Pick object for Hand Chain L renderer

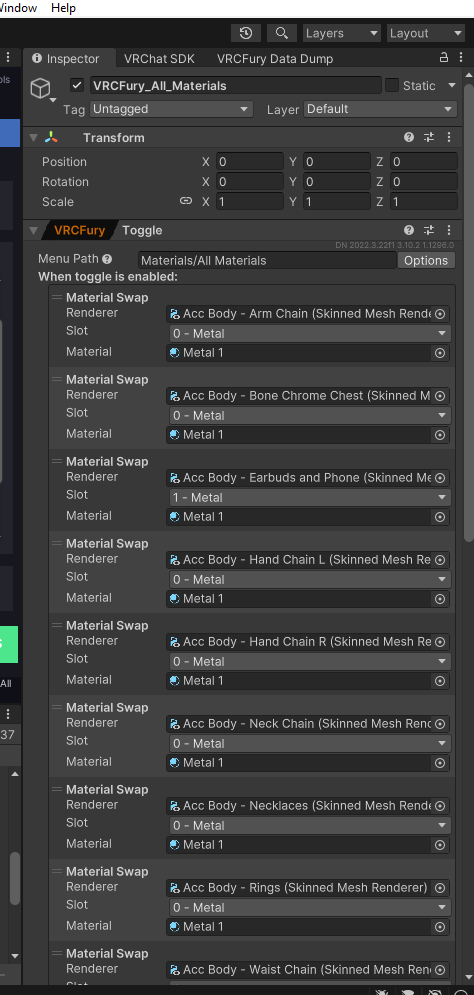(440, 560)
